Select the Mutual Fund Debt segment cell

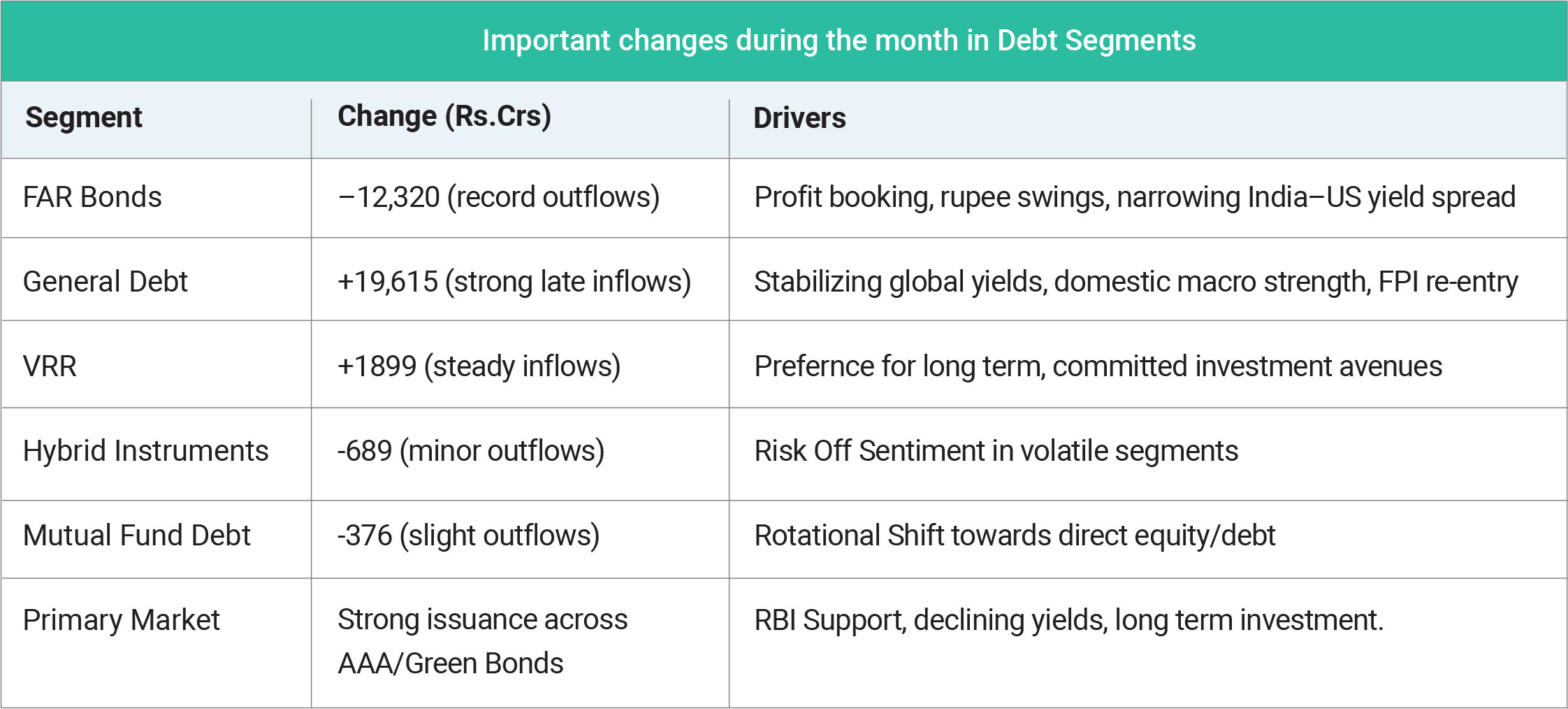point(136,536)
